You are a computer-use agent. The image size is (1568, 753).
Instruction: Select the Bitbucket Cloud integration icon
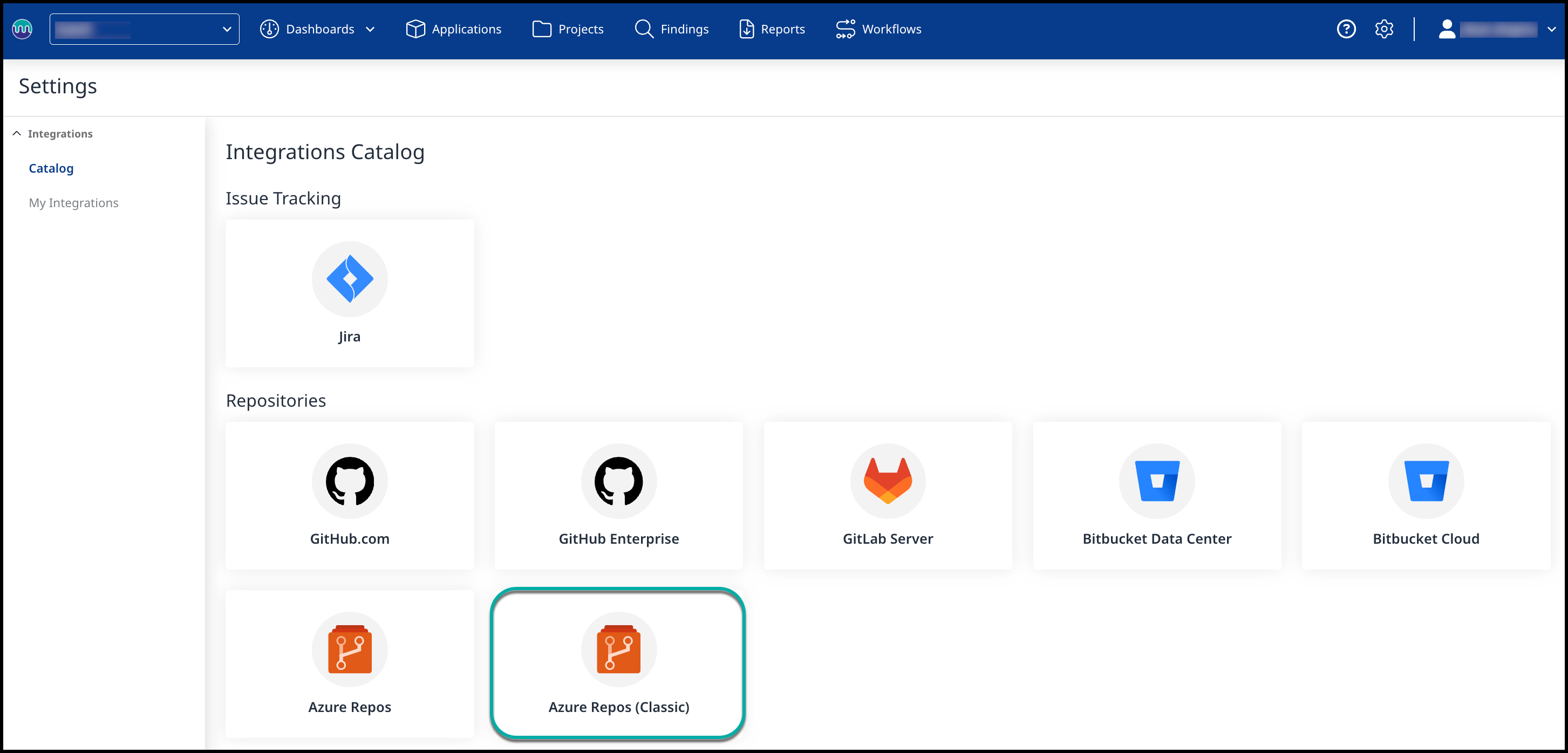[1426, 481]
